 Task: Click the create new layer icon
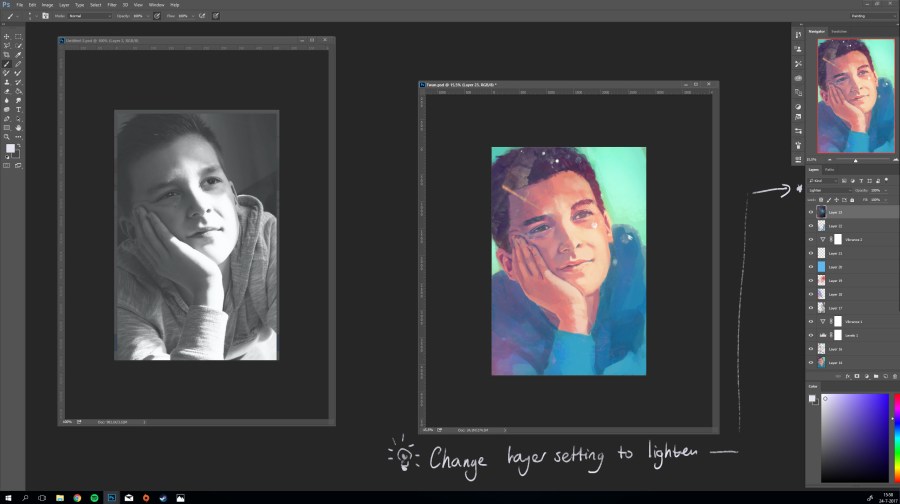(x=884, y=376)
